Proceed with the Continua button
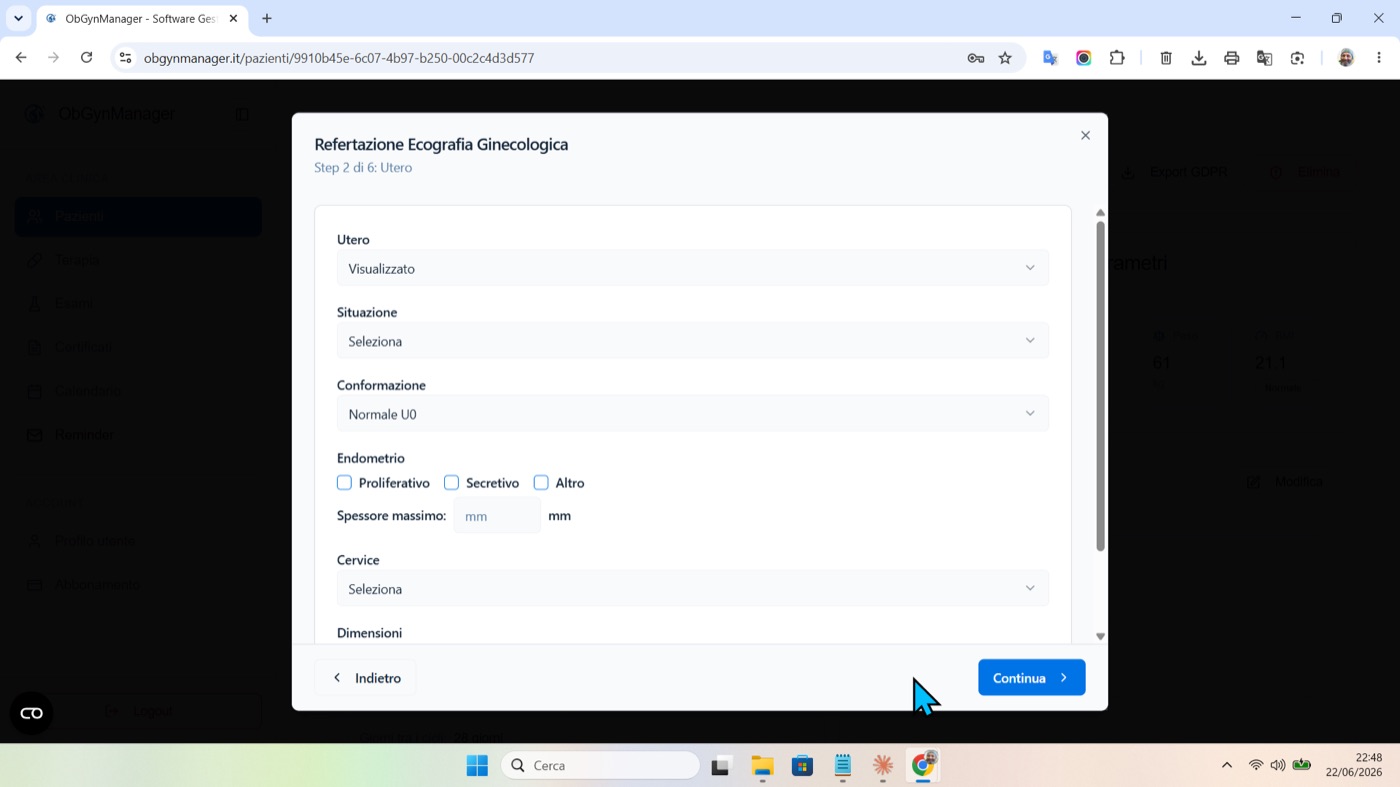1400x787 pixels. click(1031, 678)
